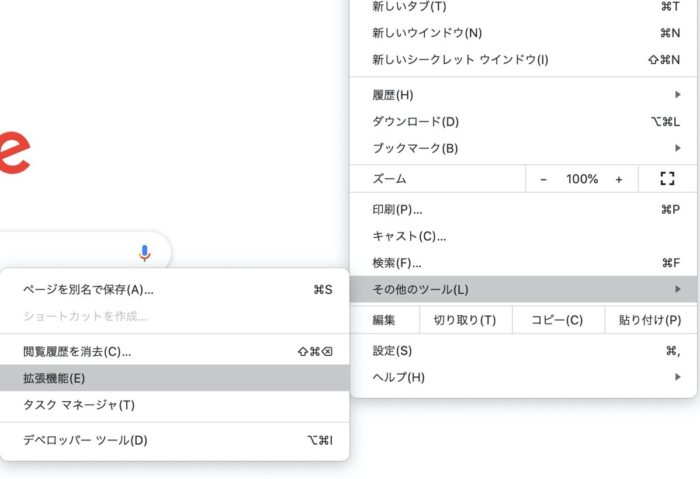The width and height of the screenshot is (700, 479).
Task: Click the microphone voice search icon
Action: coord(144,253)
